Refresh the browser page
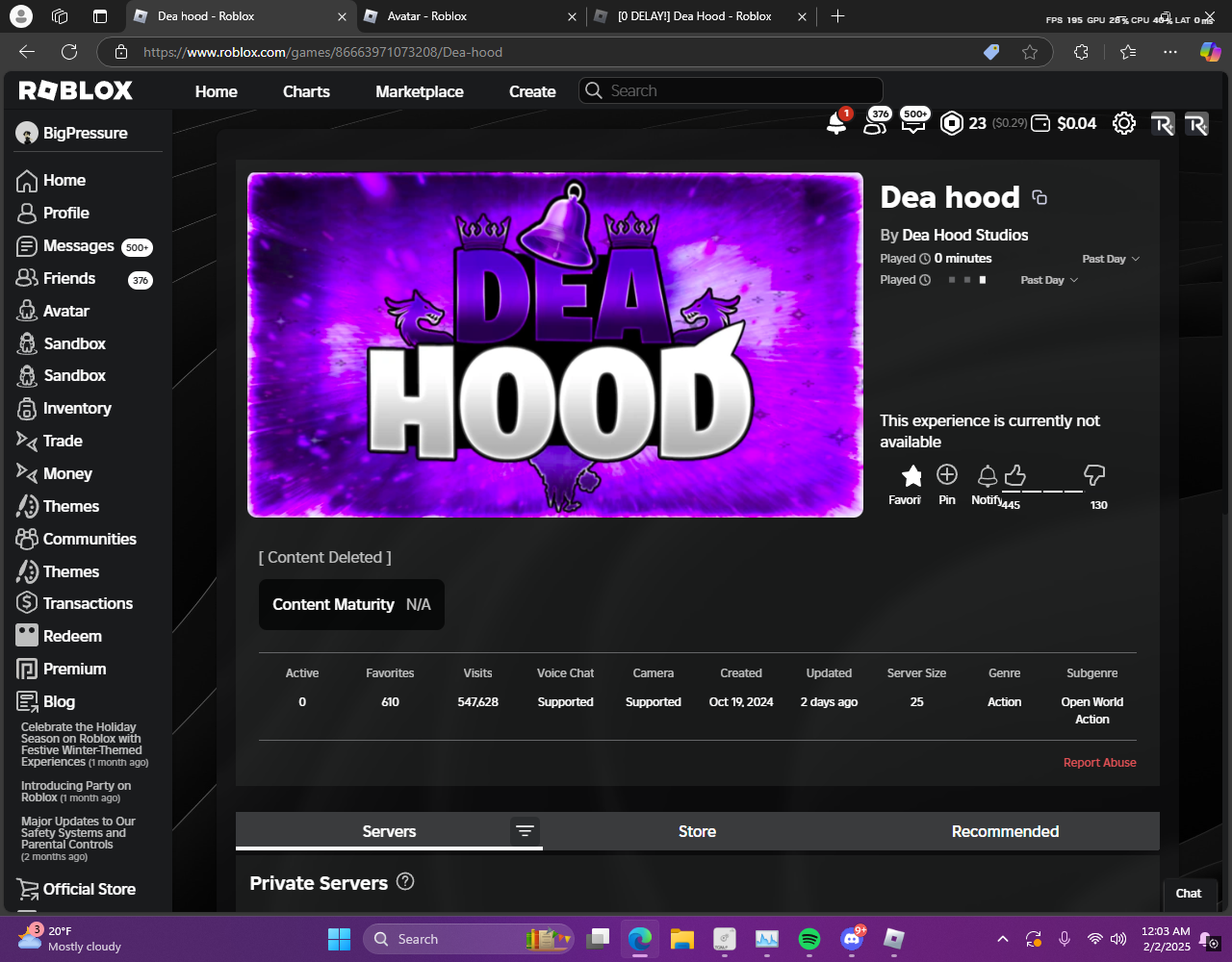This screenshot has height=962, width=1232. point(69,52)
